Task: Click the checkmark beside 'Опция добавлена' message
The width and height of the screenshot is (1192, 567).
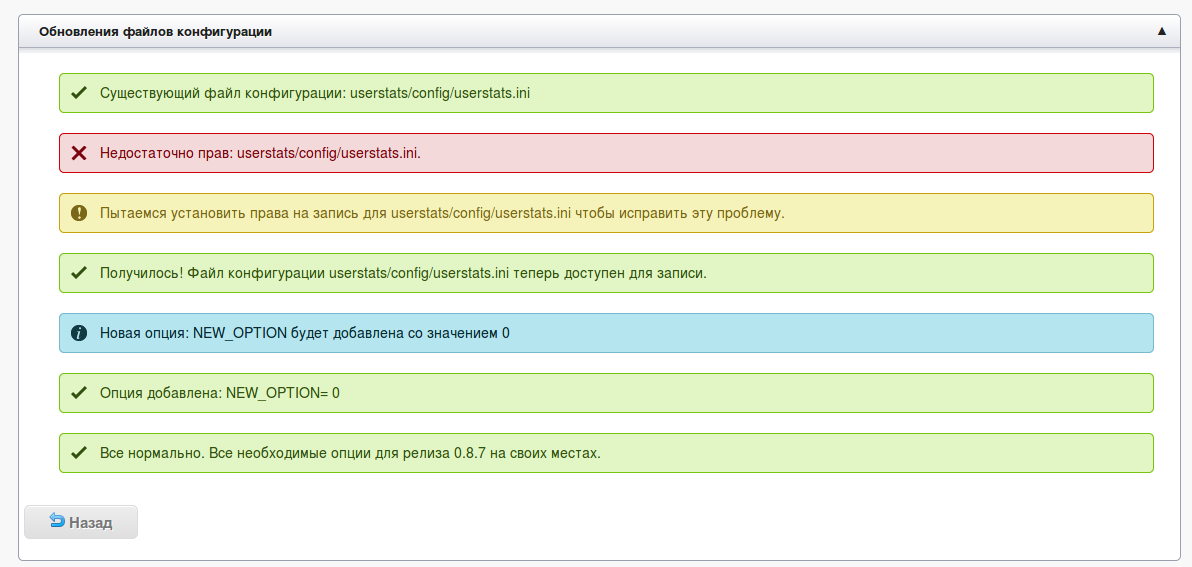Action: click(x=78, y=393)
